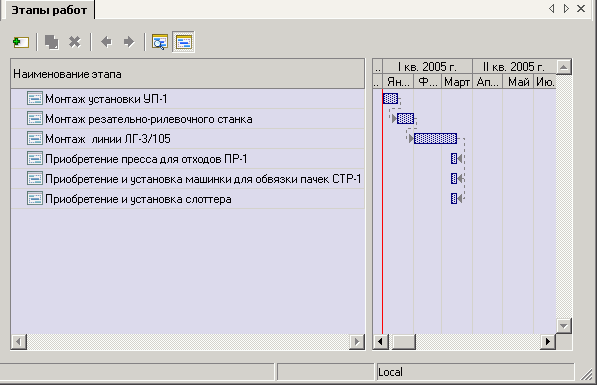Click next tab arrow at top right

point(566,8)
